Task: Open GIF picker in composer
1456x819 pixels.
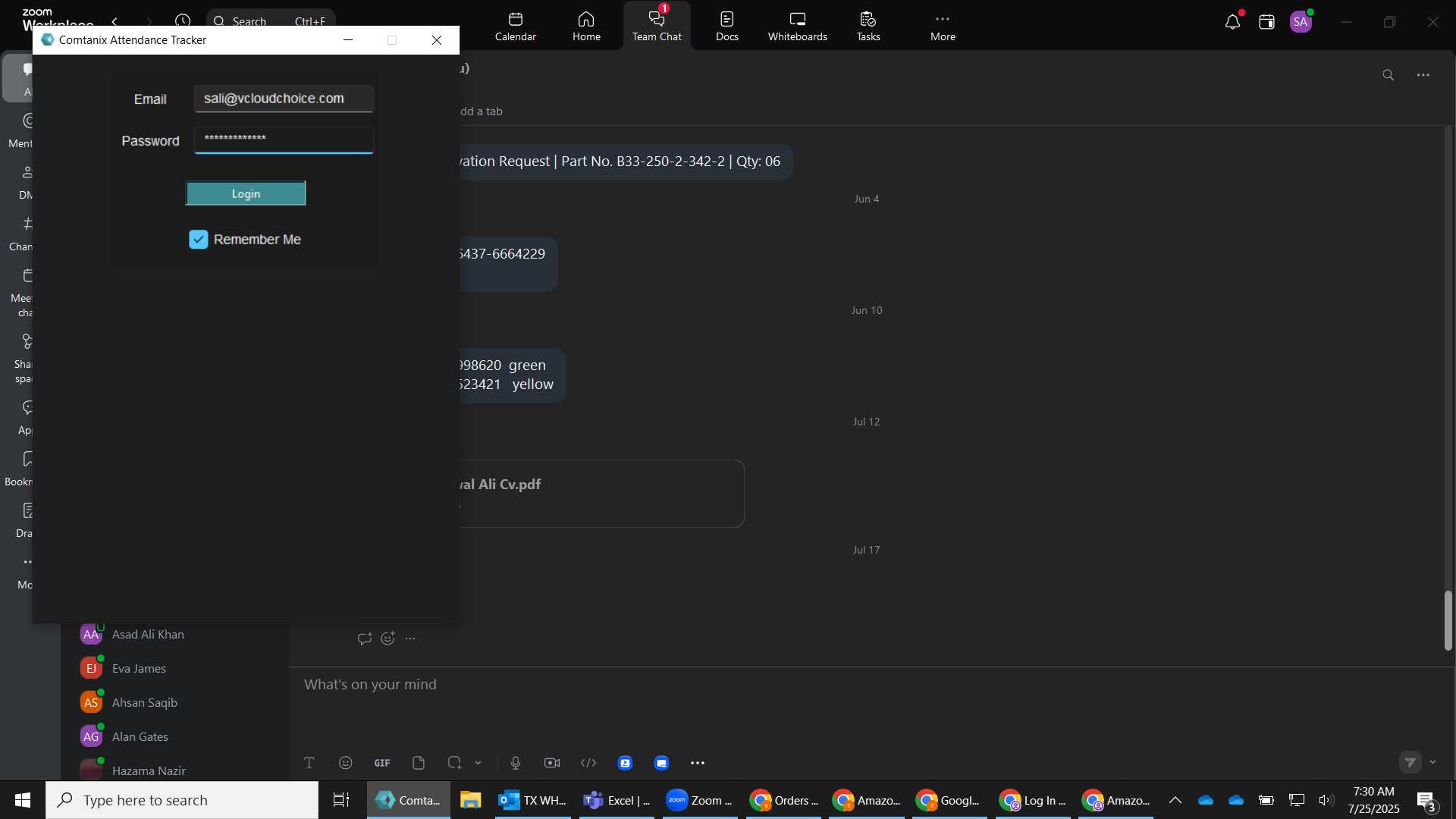Action: (382, 763)
